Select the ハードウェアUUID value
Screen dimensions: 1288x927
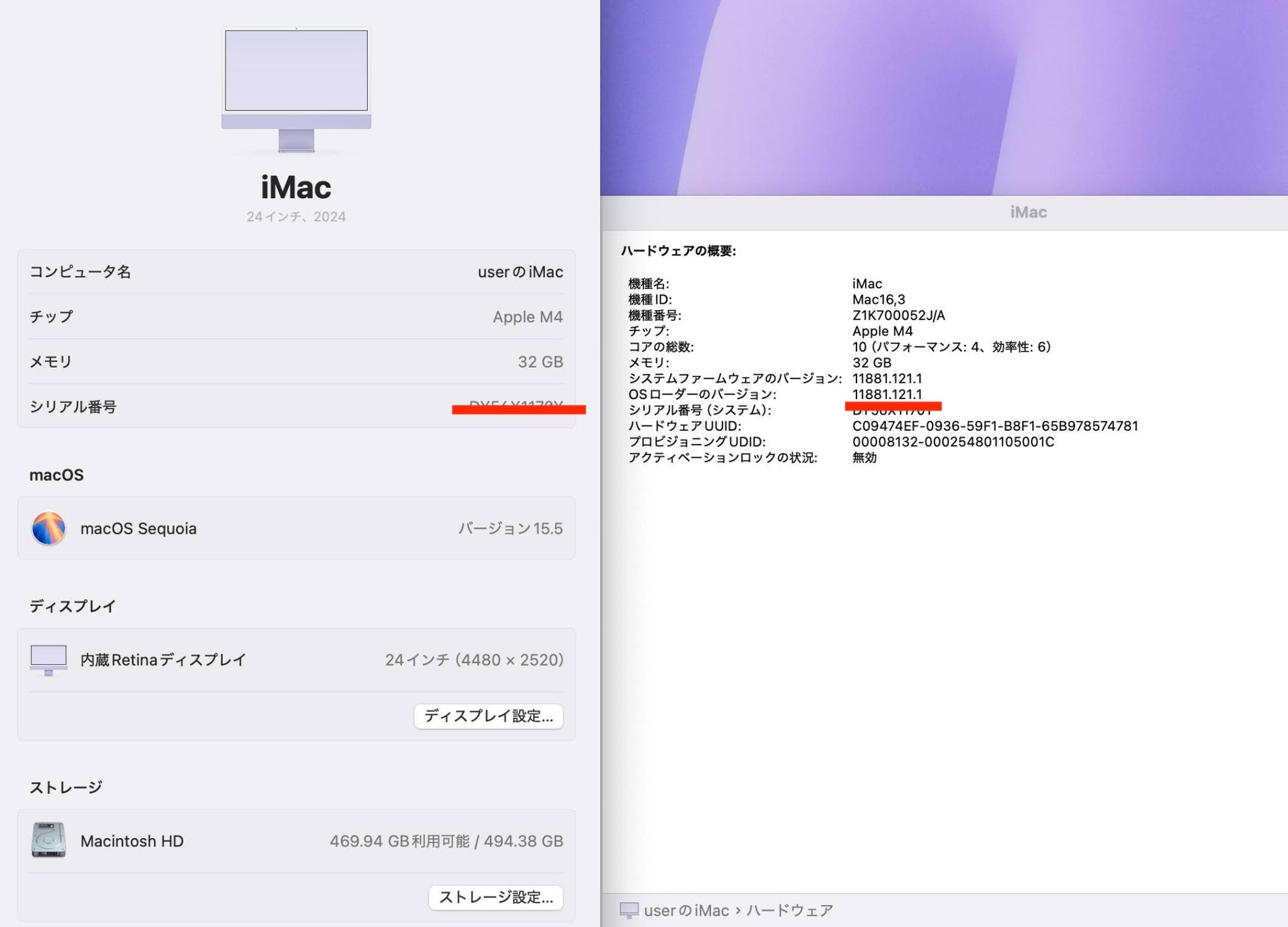995,426
